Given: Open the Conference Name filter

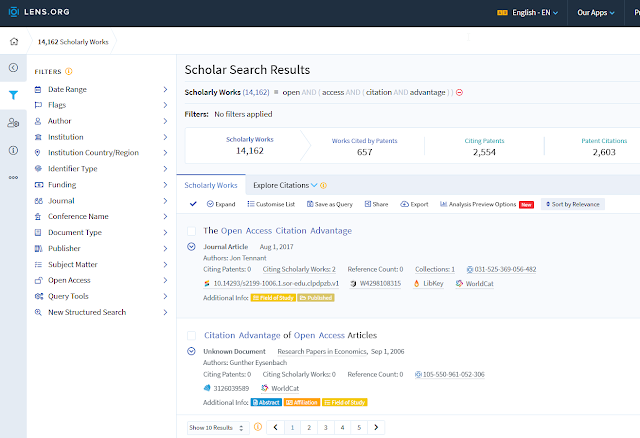Looking at the screenshot, I should coord(101,216).
